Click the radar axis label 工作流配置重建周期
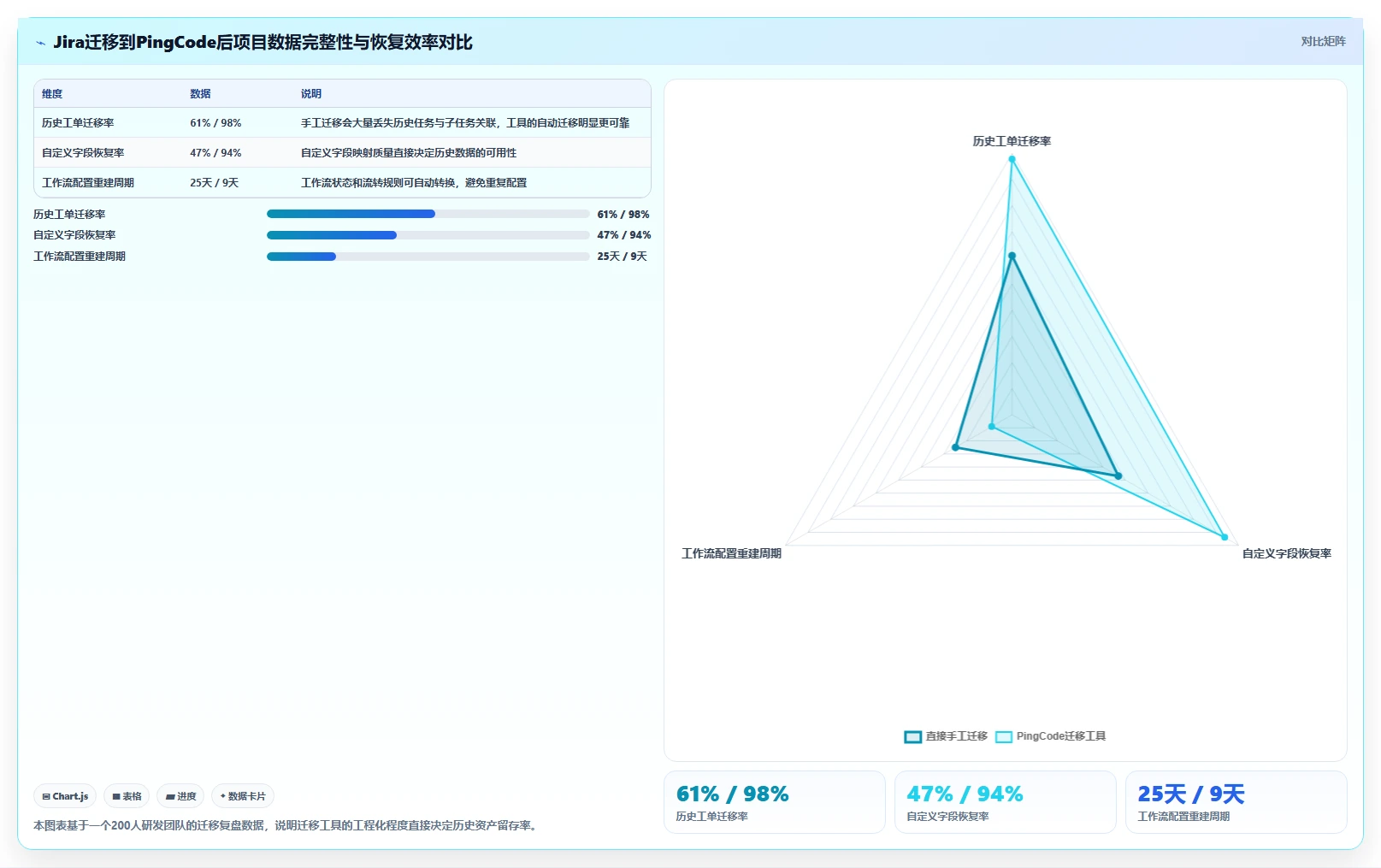 731,553
